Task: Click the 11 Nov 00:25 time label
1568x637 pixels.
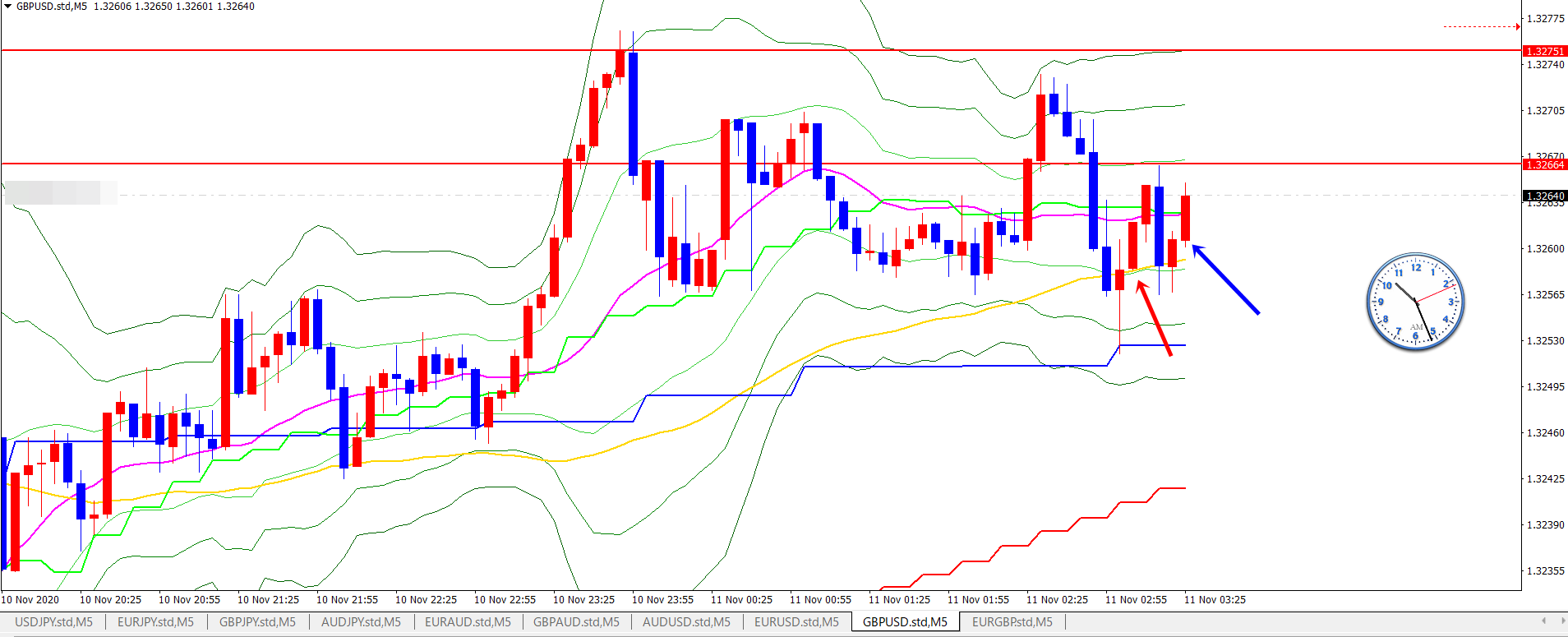Action: point(741,599)
